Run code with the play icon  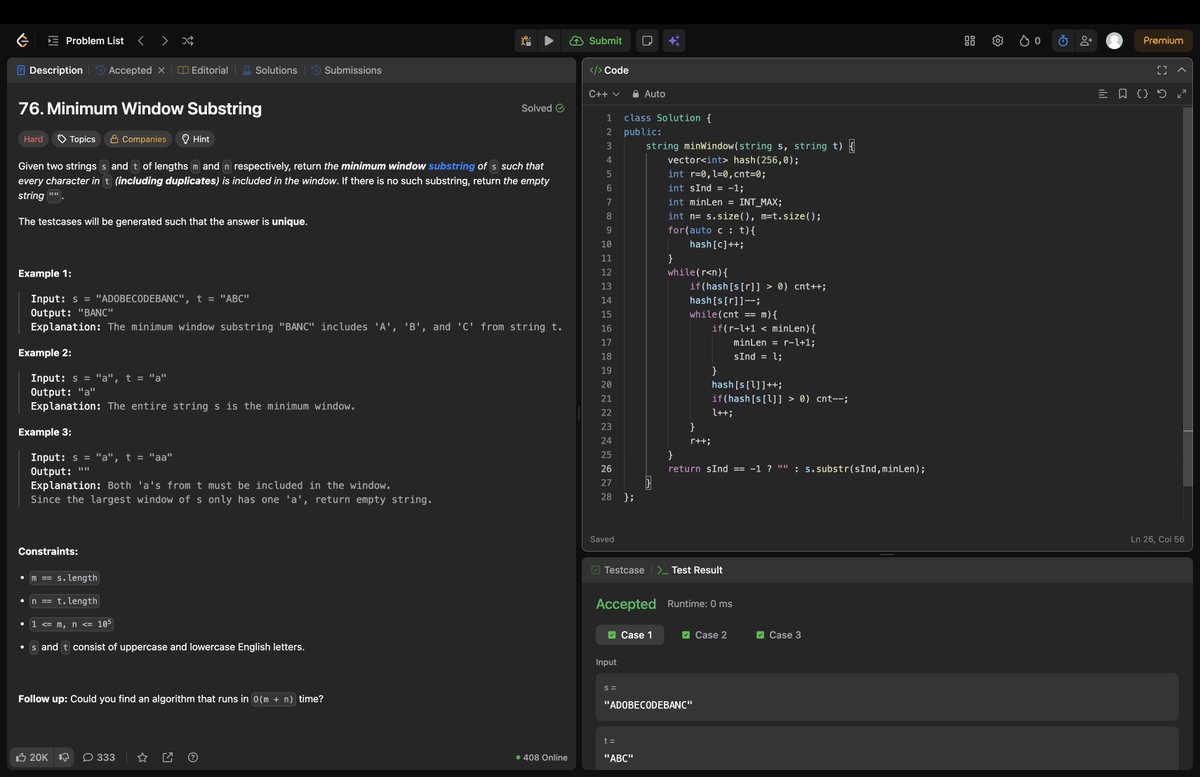click(549, 41)
